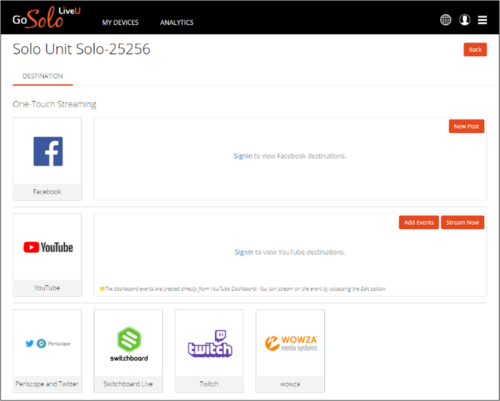Click the 'One-Touch Streaming' heading
The image size is (500, 401).
click(x=54, y=104)
